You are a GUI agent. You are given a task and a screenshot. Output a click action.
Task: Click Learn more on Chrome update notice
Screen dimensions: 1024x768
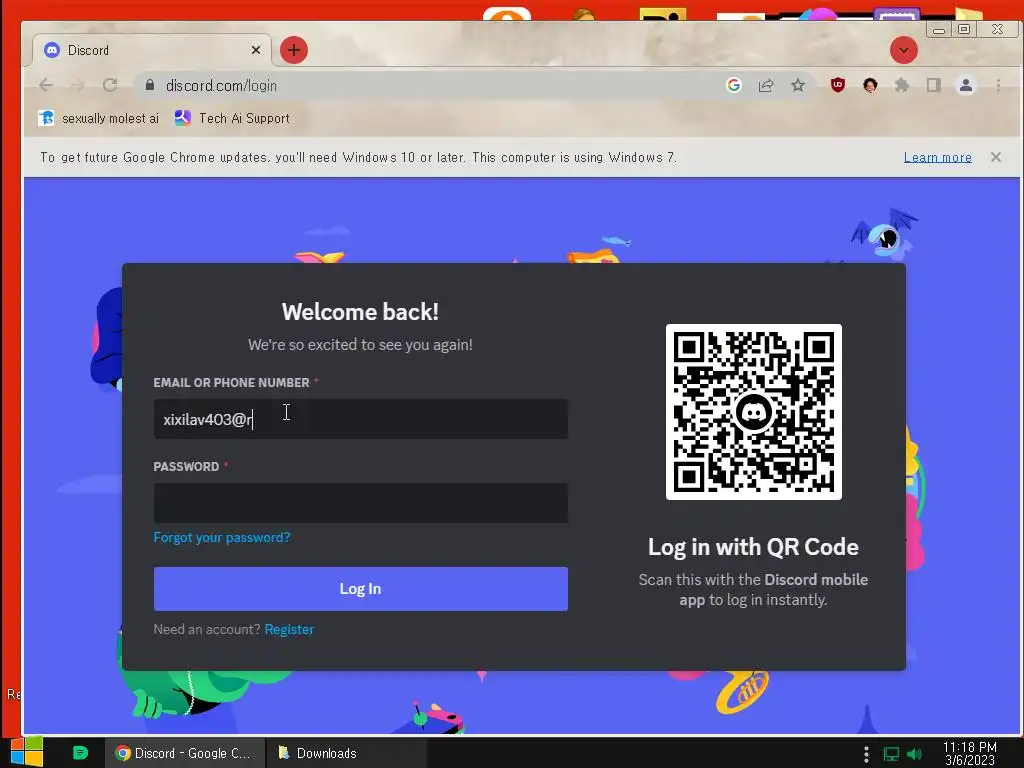pyautogui.click(x=938, y=157)
